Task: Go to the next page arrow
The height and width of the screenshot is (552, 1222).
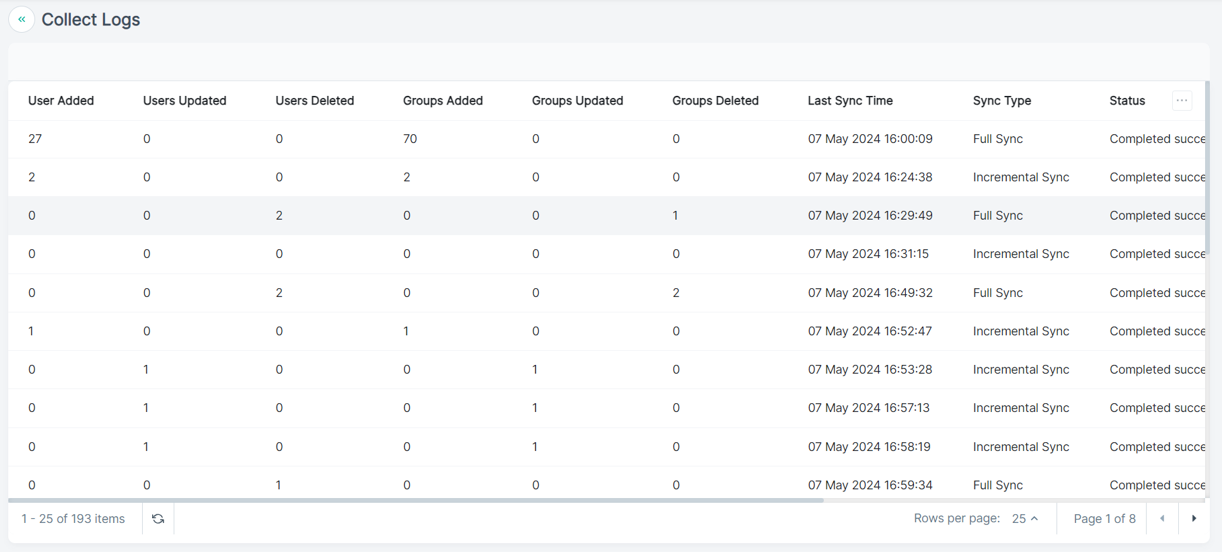Action: point(1194,518)
